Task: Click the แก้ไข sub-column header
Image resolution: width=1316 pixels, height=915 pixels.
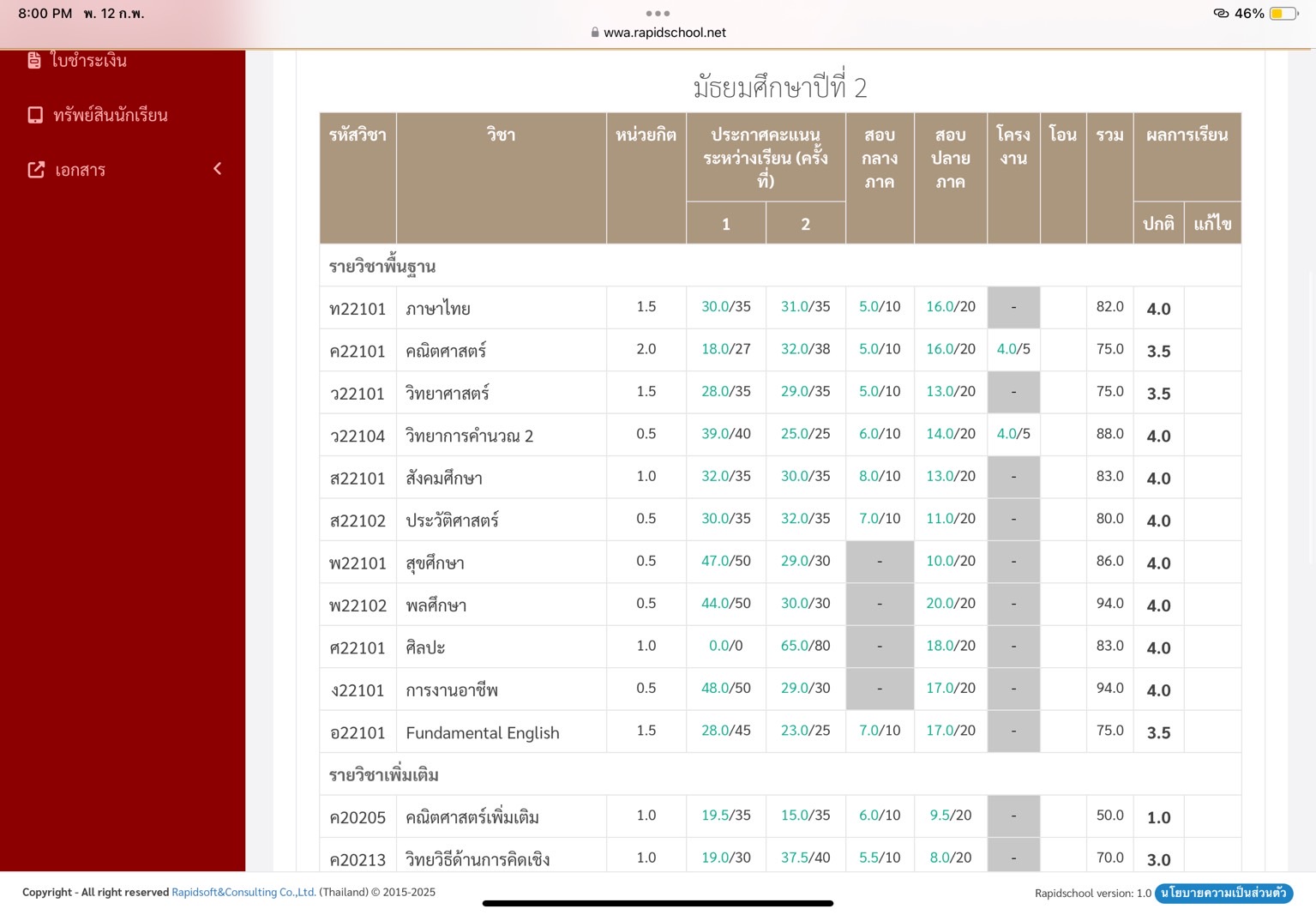Action: pos(1212,224)
